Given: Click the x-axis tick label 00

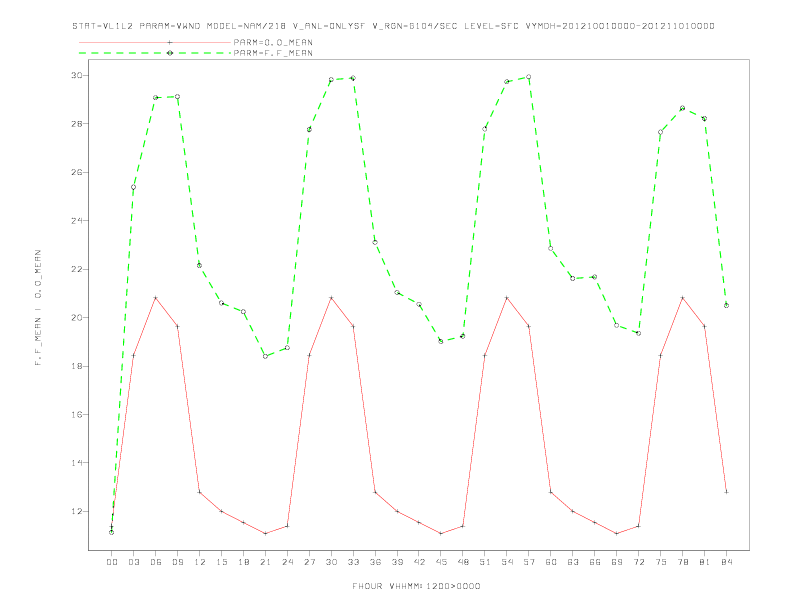Looking at the screenshot, I should pos(112,562).
